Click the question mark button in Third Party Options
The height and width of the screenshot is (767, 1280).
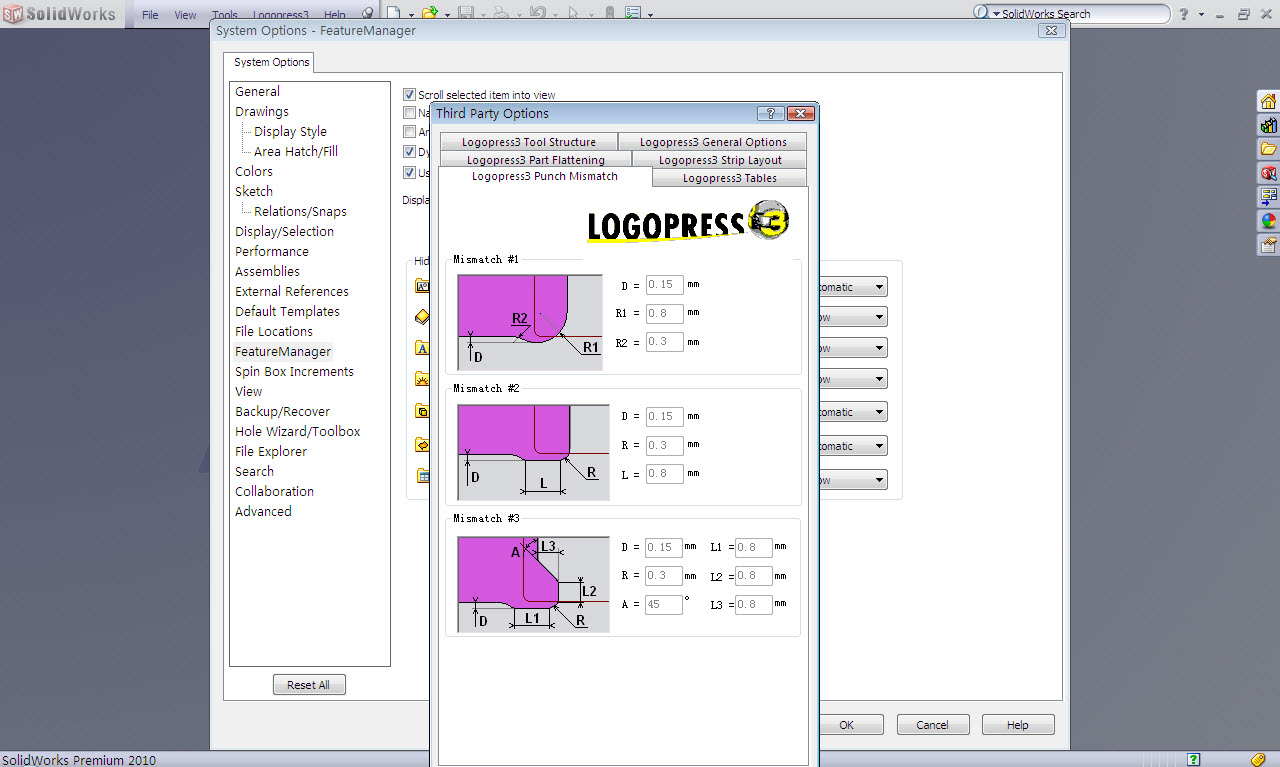point(770,113)
